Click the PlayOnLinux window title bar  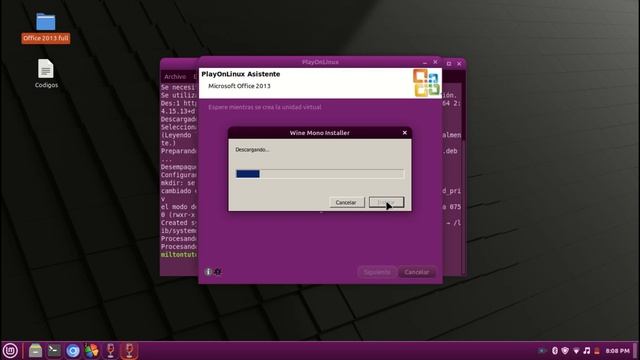point(320,62)
